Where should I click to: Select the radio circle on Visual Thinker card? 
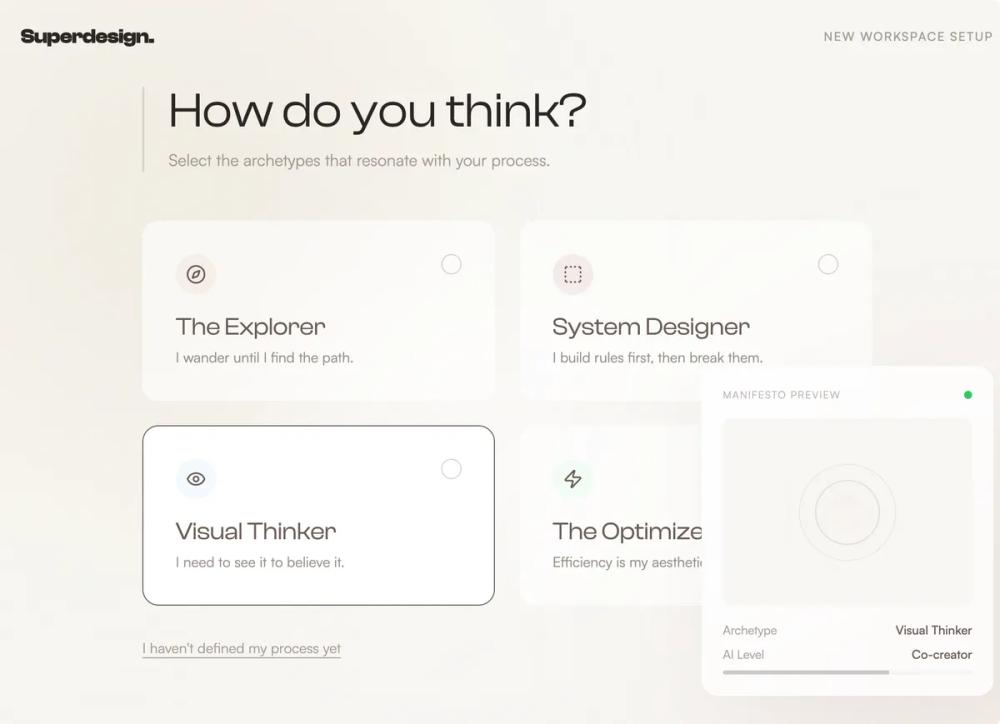451,468
